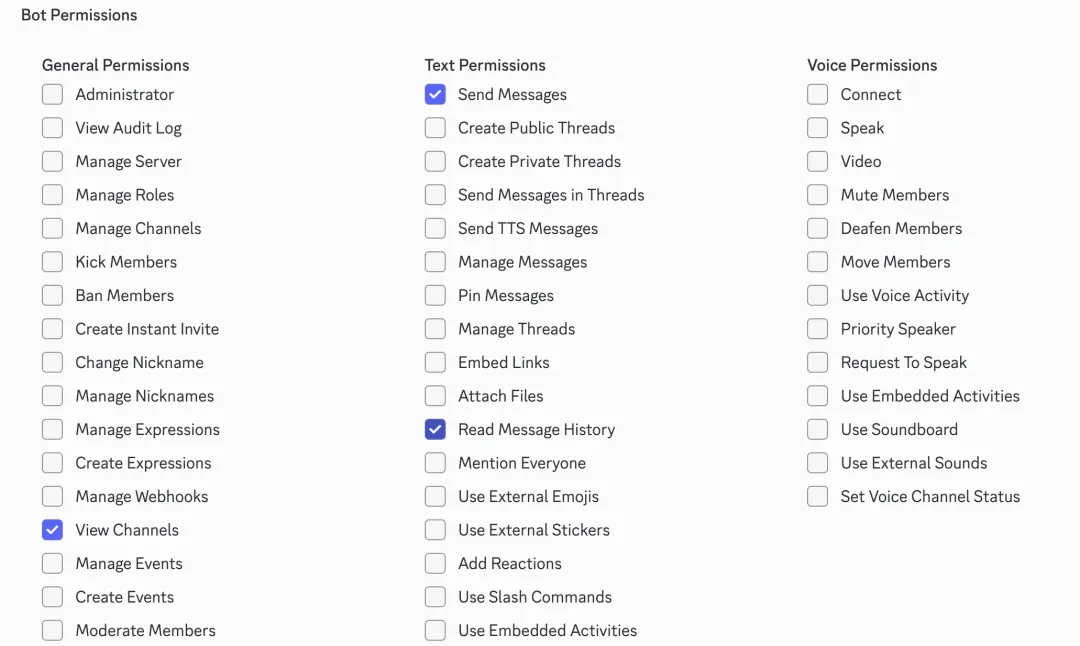This screenshot has height=646, width=1080.
Task: Check the Pin Messages box
Action: click(x=435, y=295)
